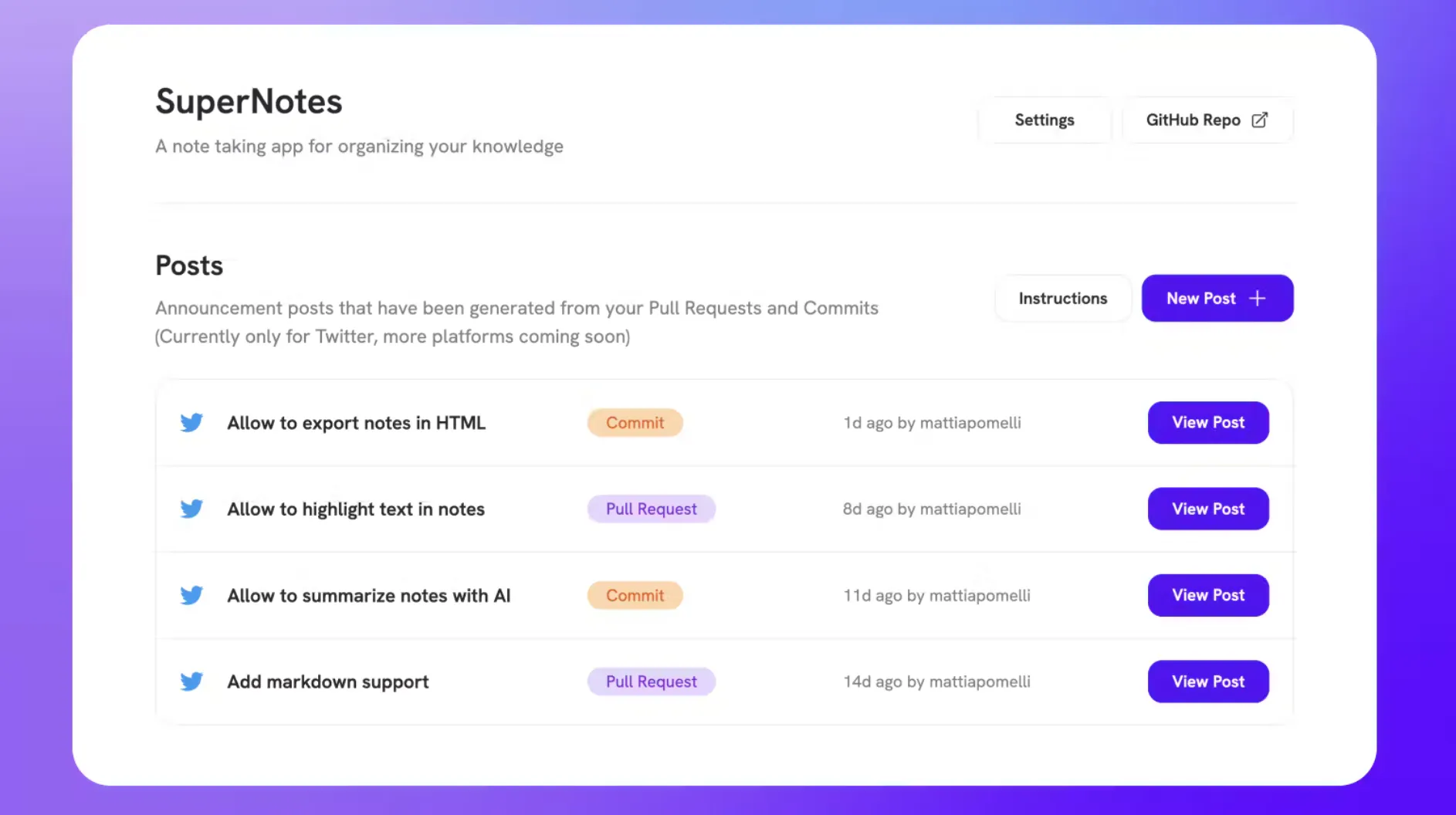Click Commit badge on summarize notes row

(x=635, y=596)
